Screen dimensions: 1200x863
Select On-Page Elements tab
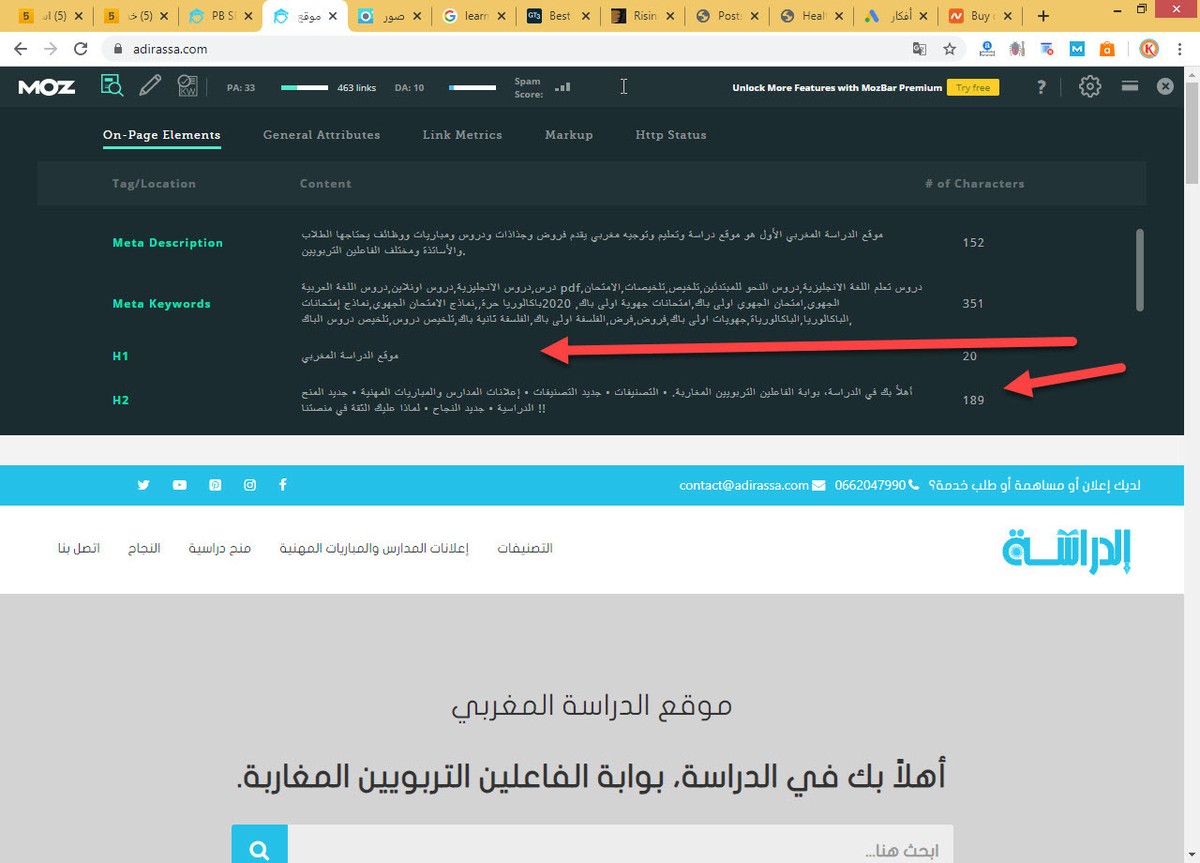click(x=162, y=134)
